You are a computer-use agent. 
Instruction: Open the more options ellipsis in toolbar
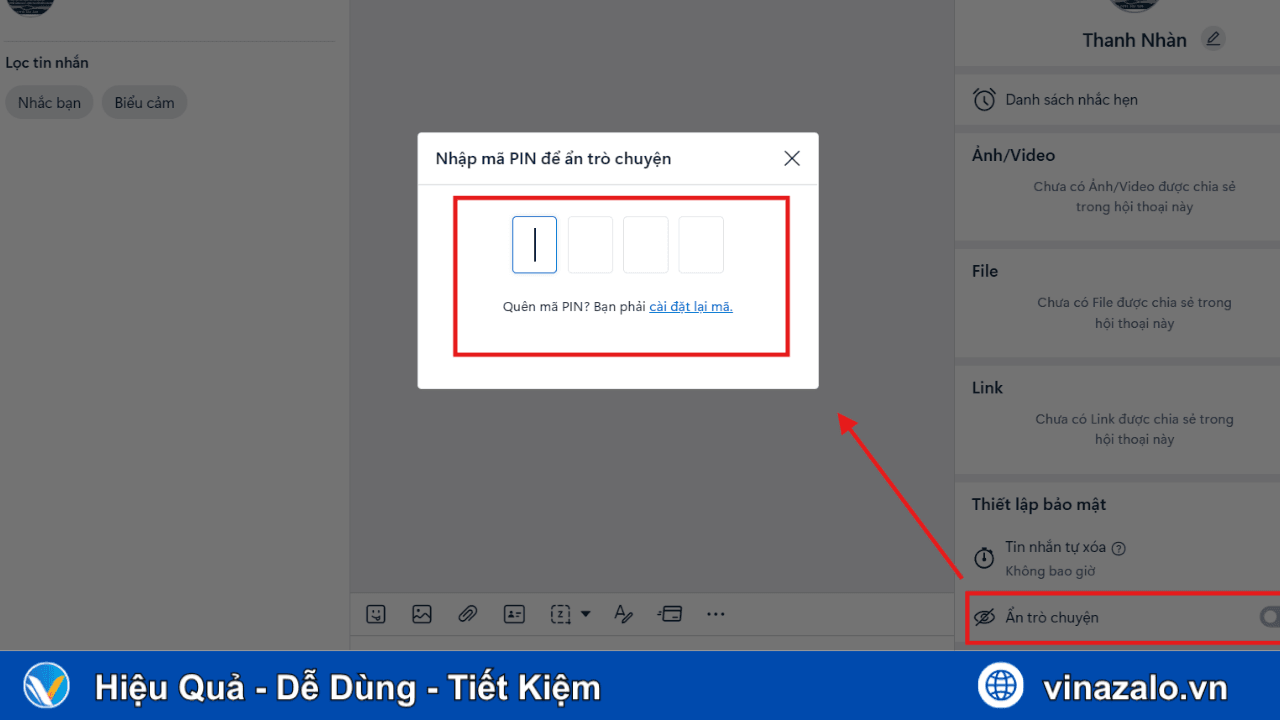[x=715, y=614]
